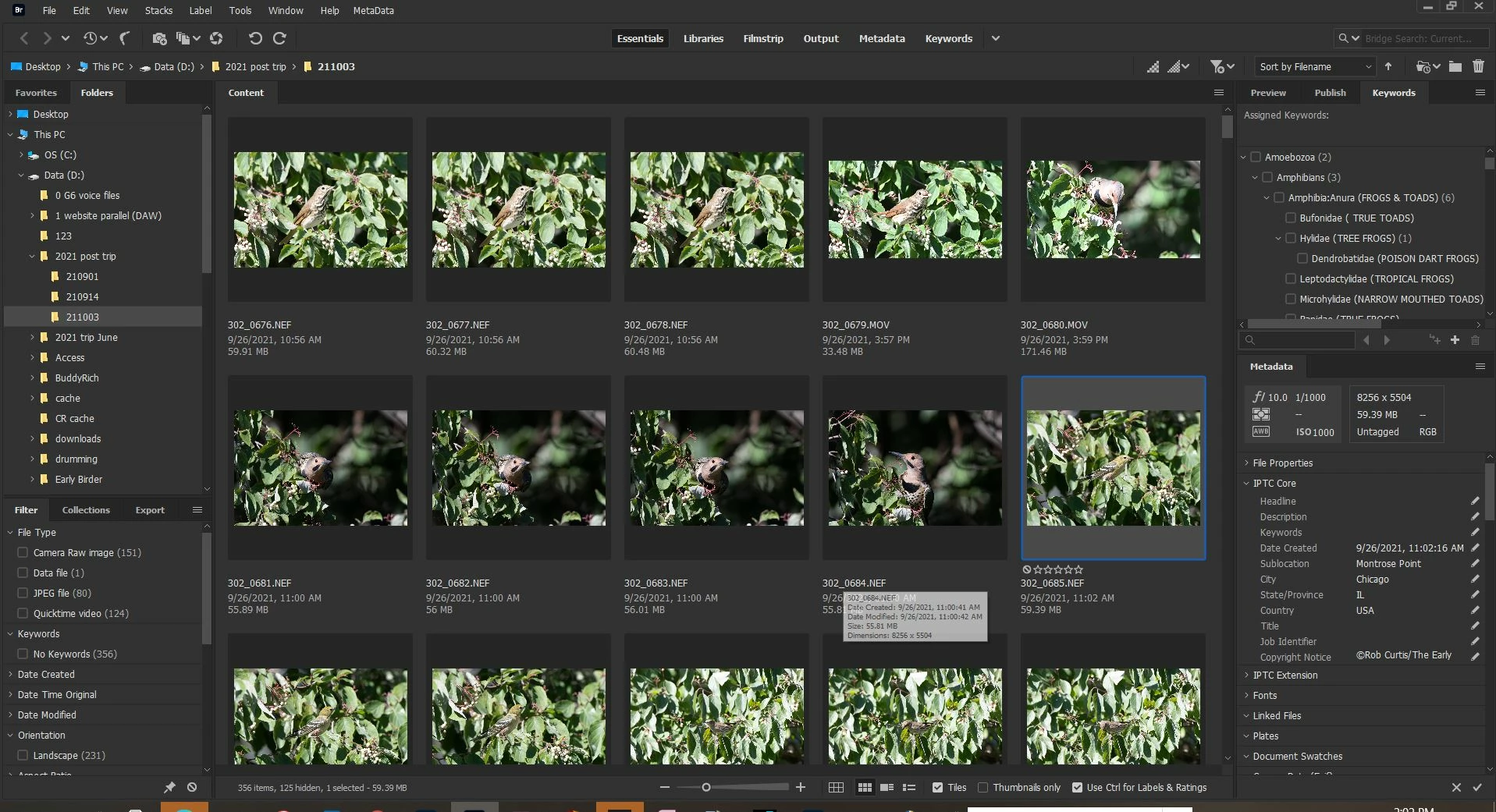Toggle ascending sort order arrow
This screenshot has height=812, width=1496.
1388,67
